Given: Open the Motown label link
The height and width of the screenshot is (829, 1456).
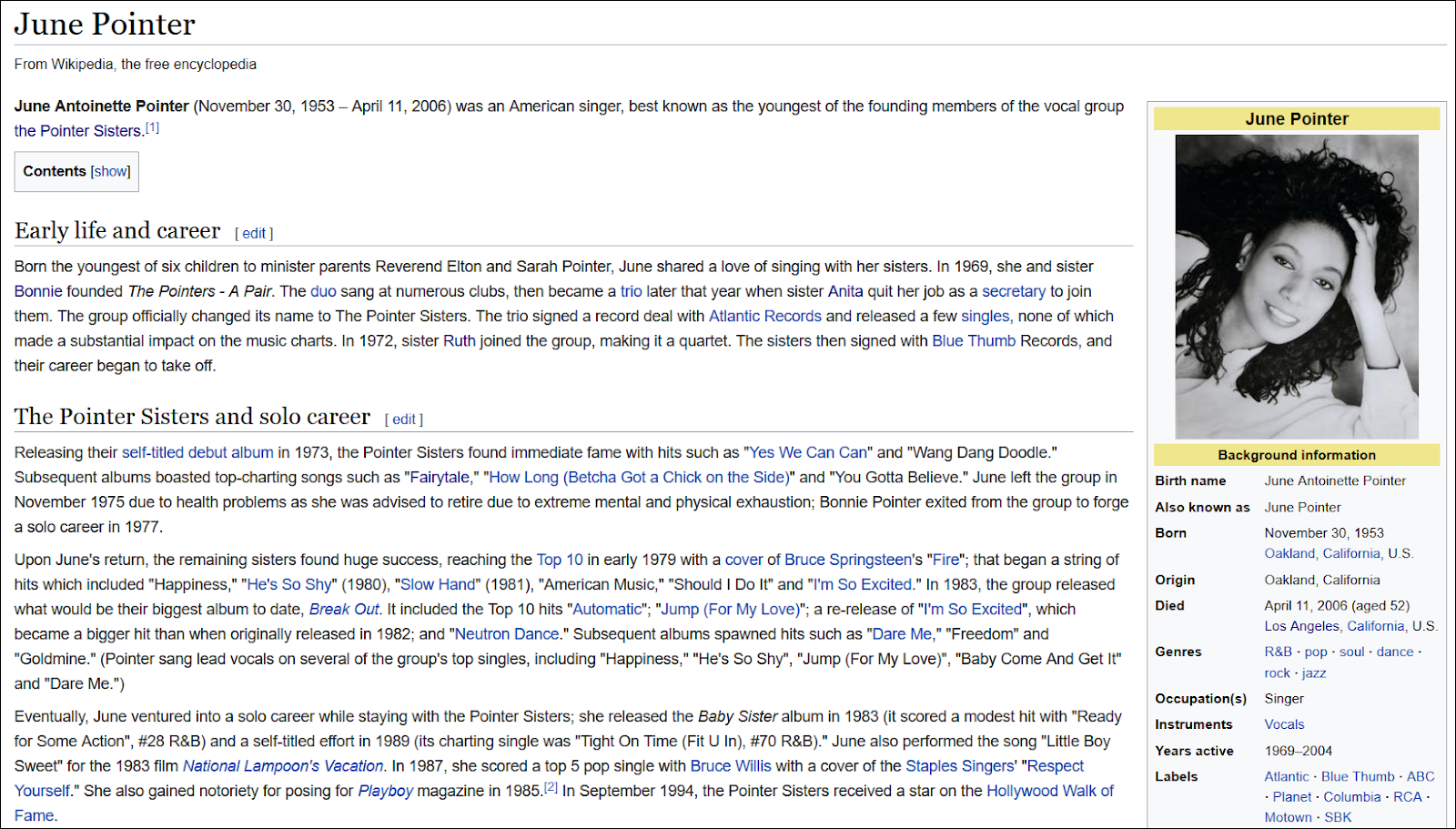Looking at the screenshot, I should [x=1288, y=817].
